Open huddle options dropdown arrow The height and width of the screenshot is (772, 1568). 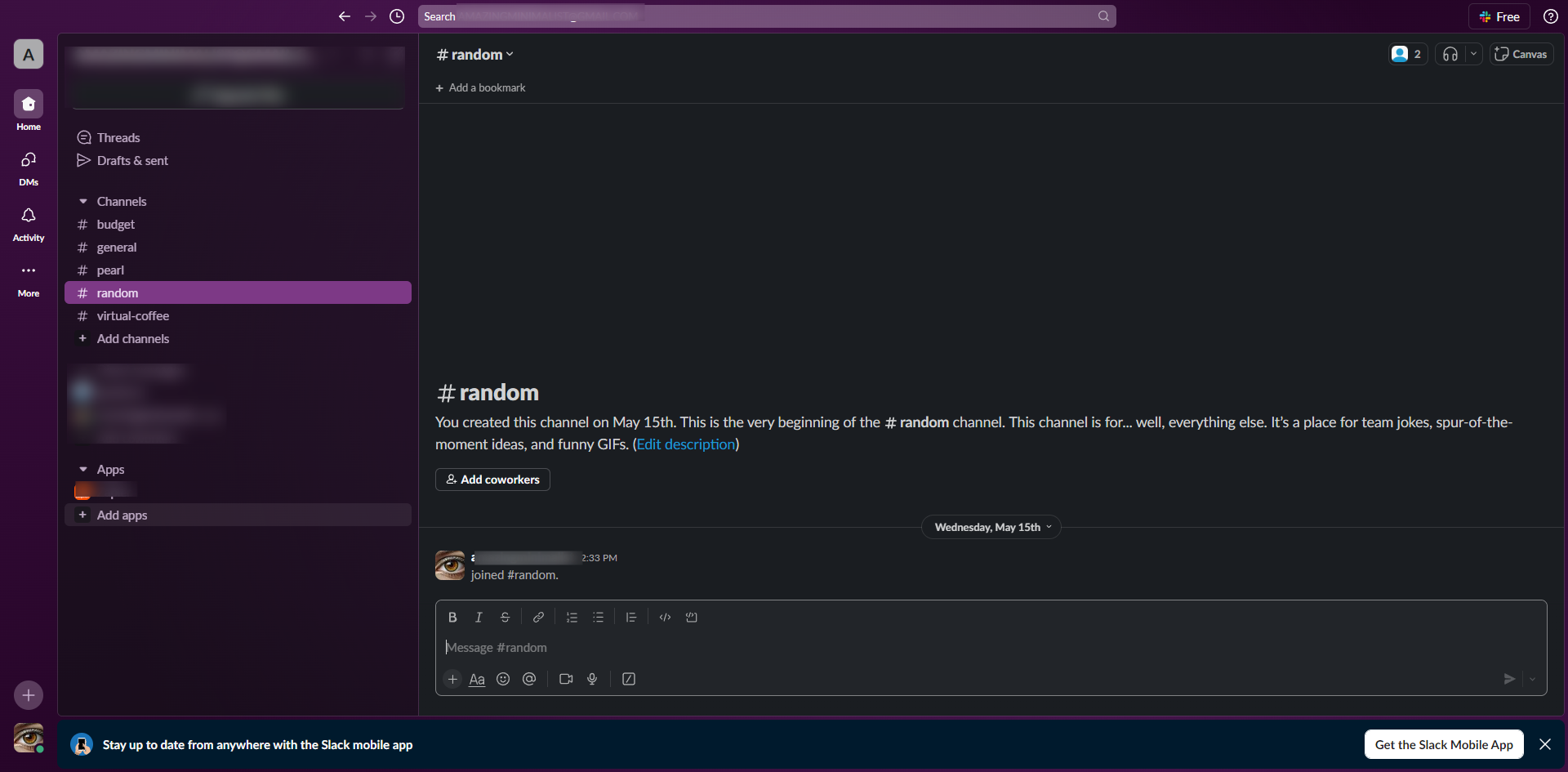click(1473, 54)
